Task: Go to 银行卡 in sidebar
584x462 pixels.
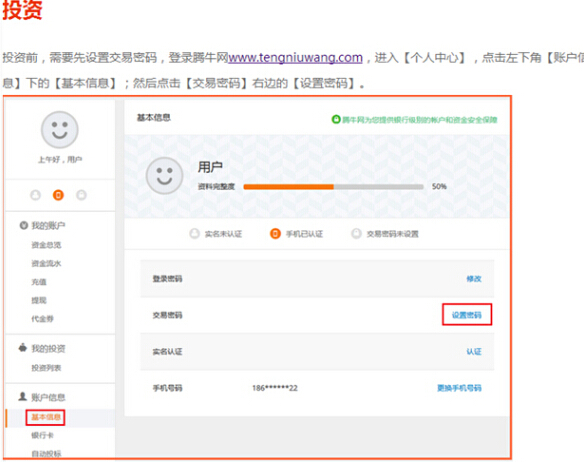Action: [x=42, y=435]
